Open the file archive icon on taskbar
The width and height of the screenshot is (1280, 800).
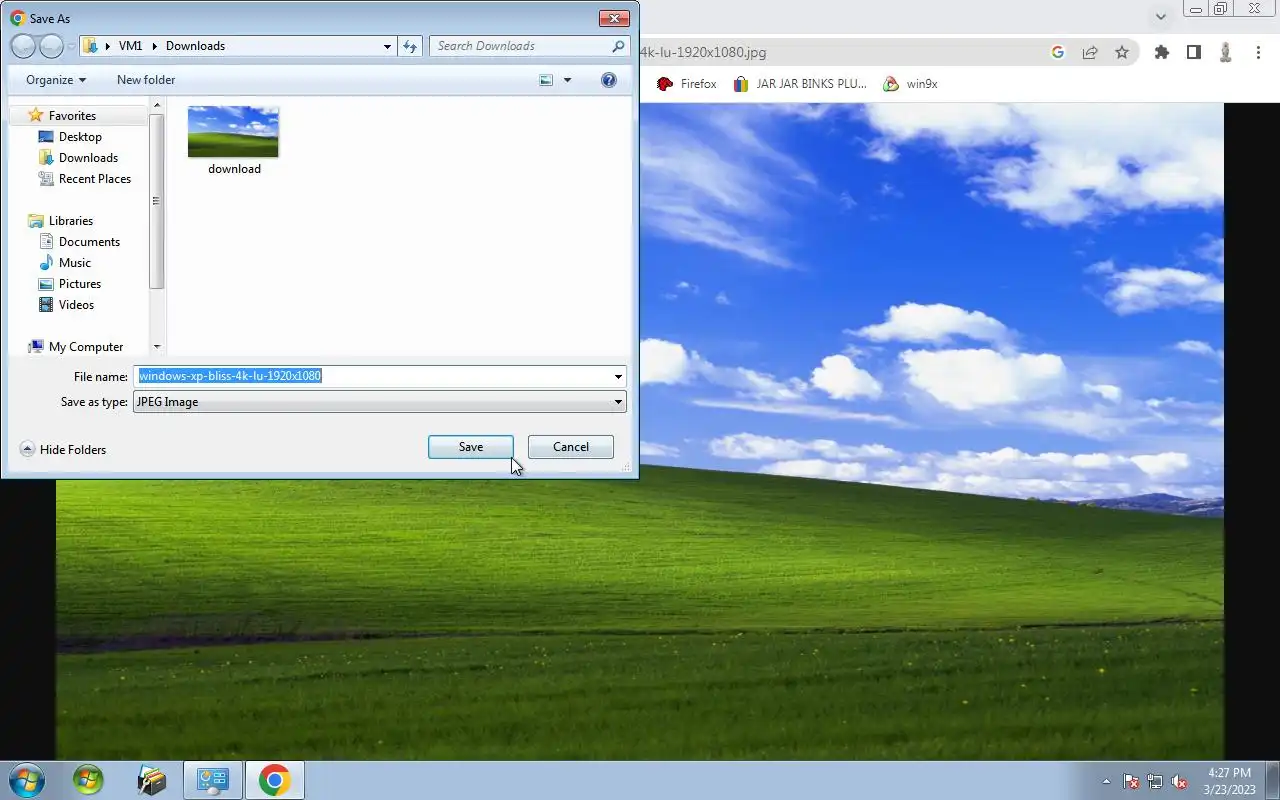point(151,780)
